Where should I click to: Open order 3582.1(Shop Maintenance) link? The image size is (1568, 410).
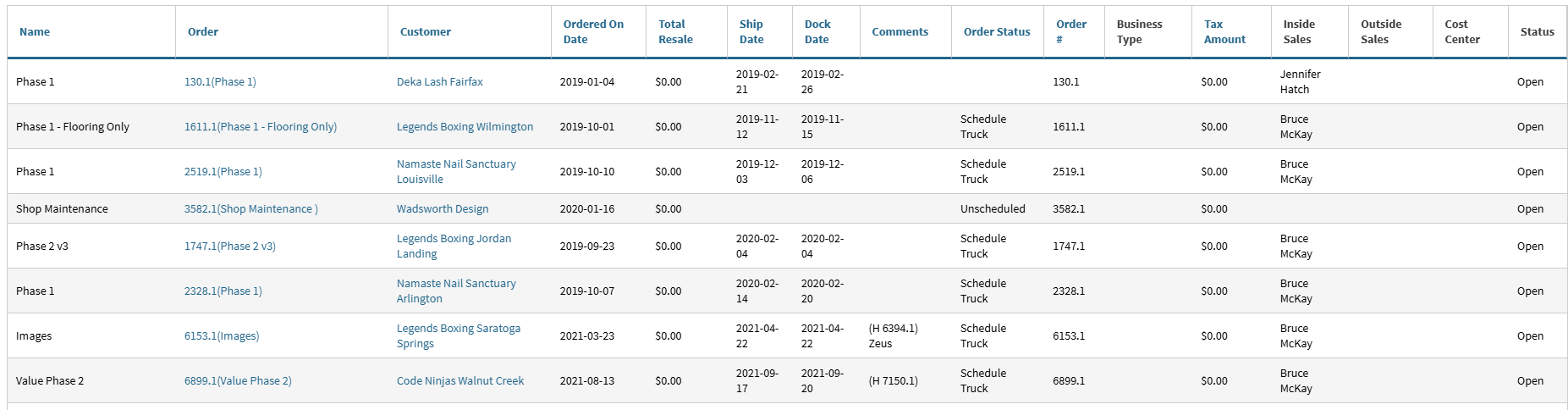point(251,209)
